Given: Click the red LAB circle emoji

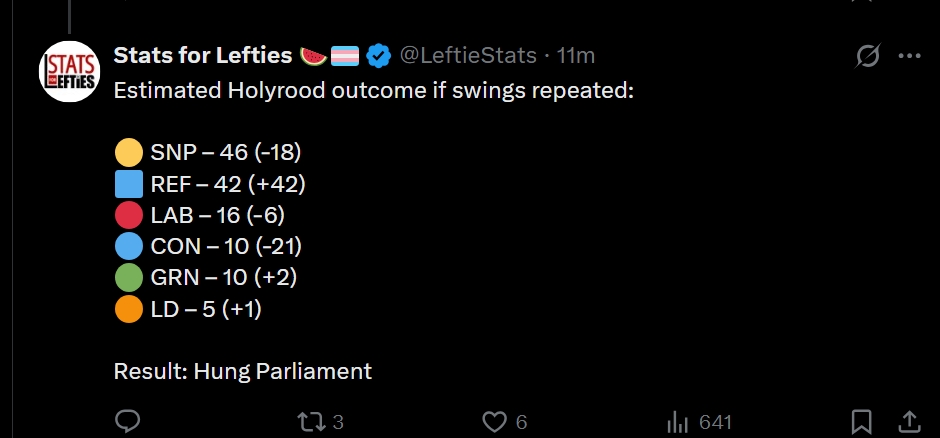Looking at the screenshot, I should (128, 215).
